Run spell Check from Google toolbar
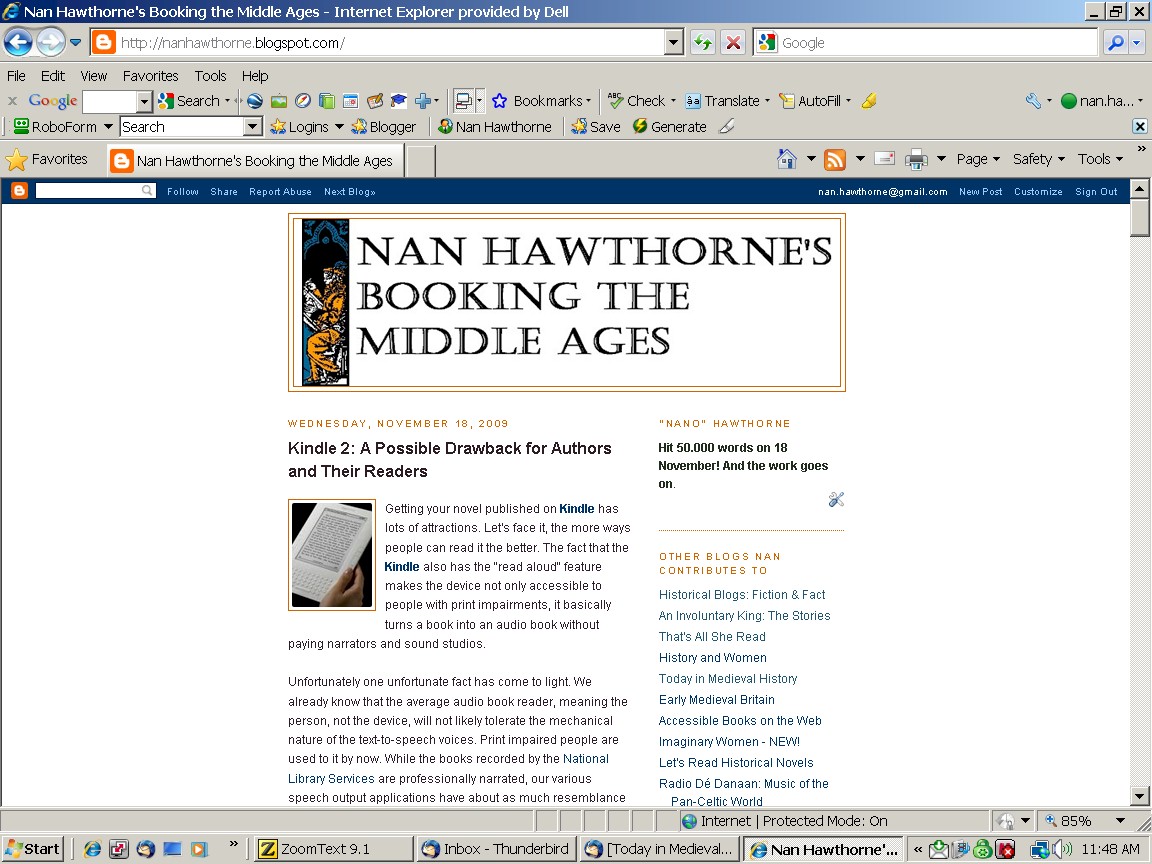Viewport: 1152px width, 864px height. 638,101
